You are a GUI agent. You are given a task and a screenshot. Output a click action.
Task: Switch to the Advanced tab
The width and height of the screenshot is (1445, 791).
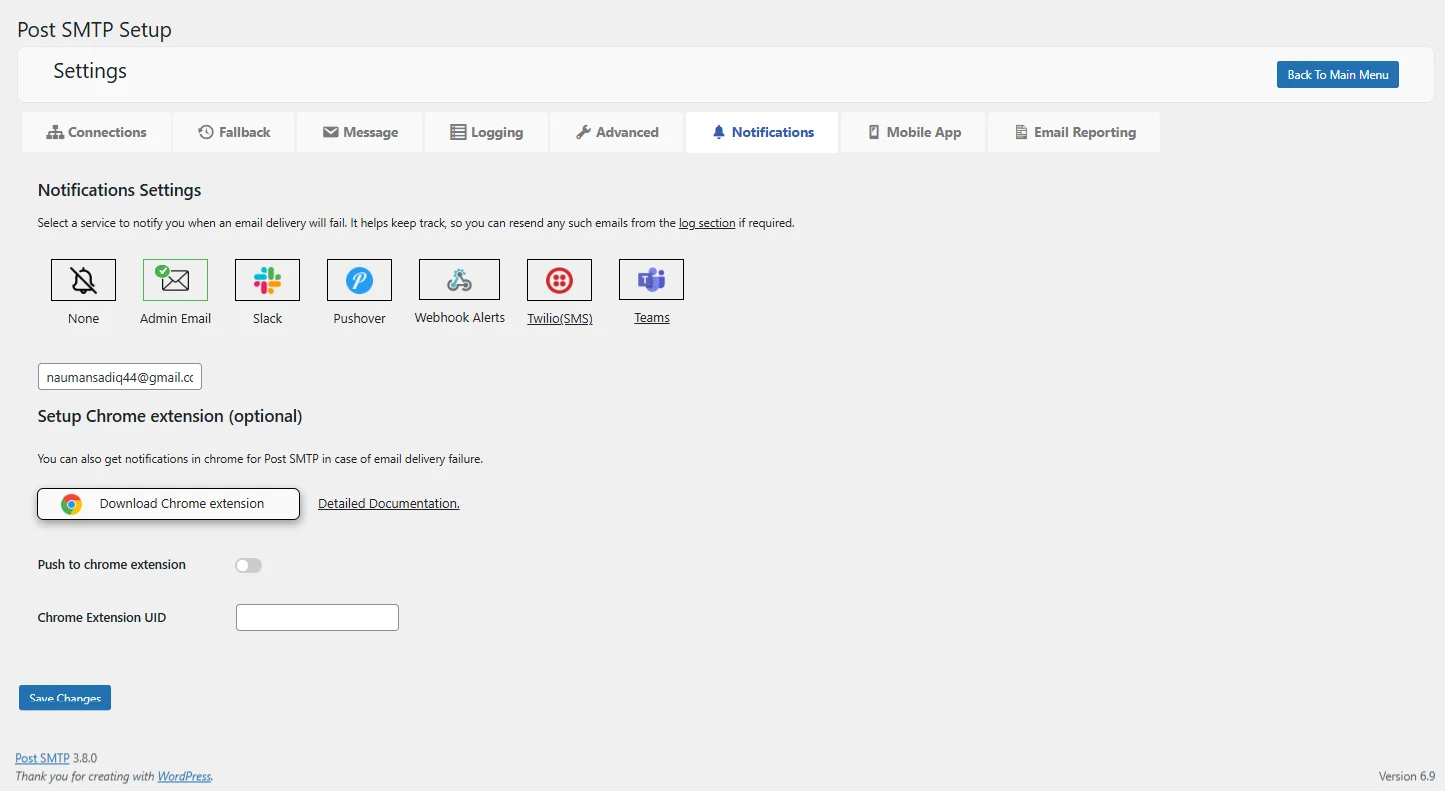[616, 131]
